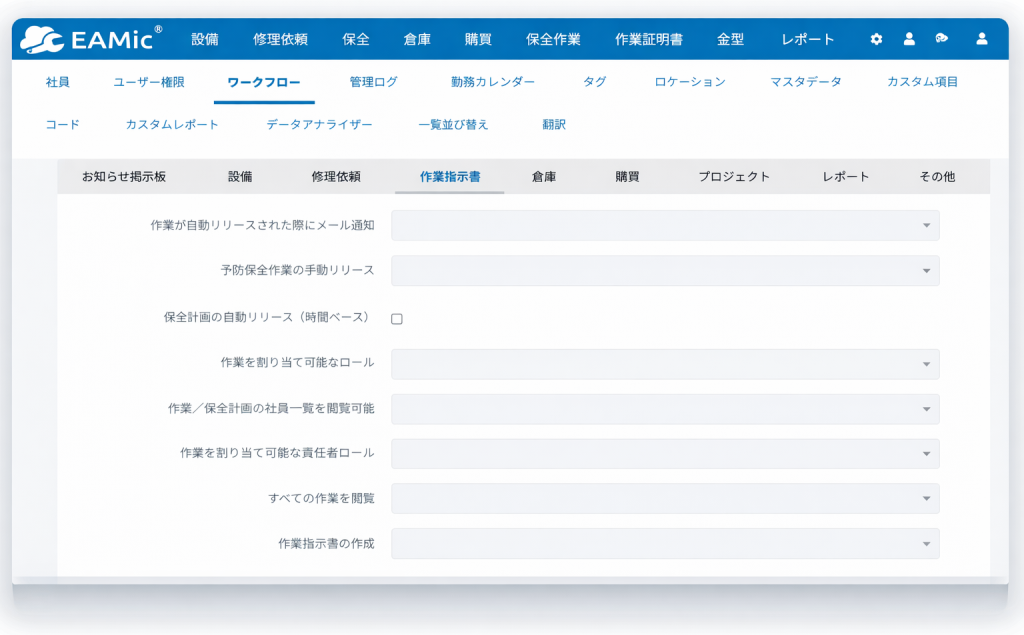Image resolution: width=1024 pixels, height=635 pixels.
Task: Click the 作業／保全計画の社員一覧を閲覧可能 field
Action: 664,409
